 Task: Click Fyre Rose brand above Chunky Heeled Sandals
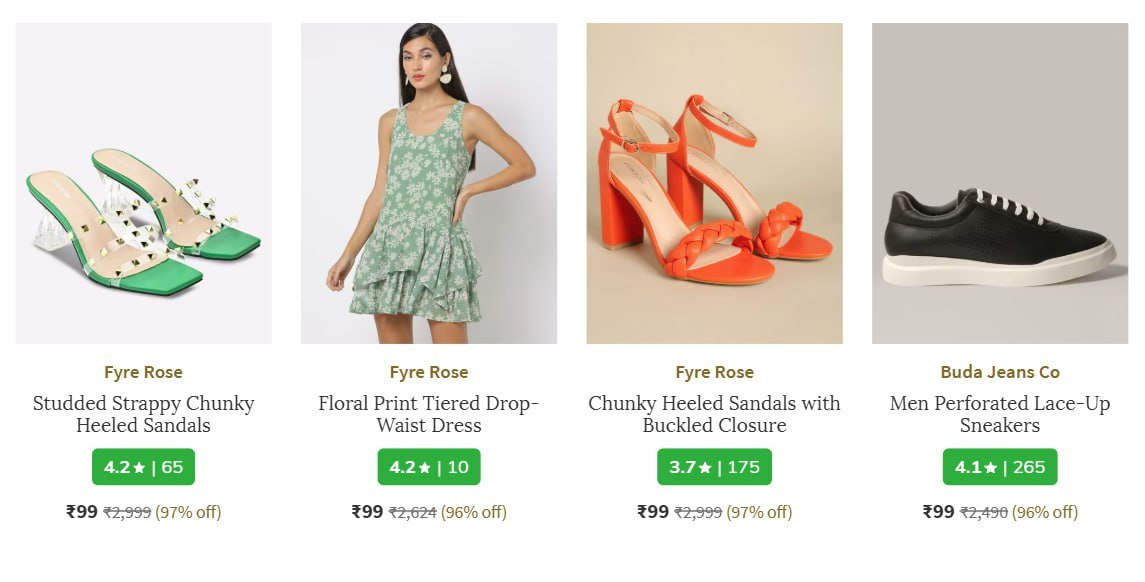click(x=714, y=372)
